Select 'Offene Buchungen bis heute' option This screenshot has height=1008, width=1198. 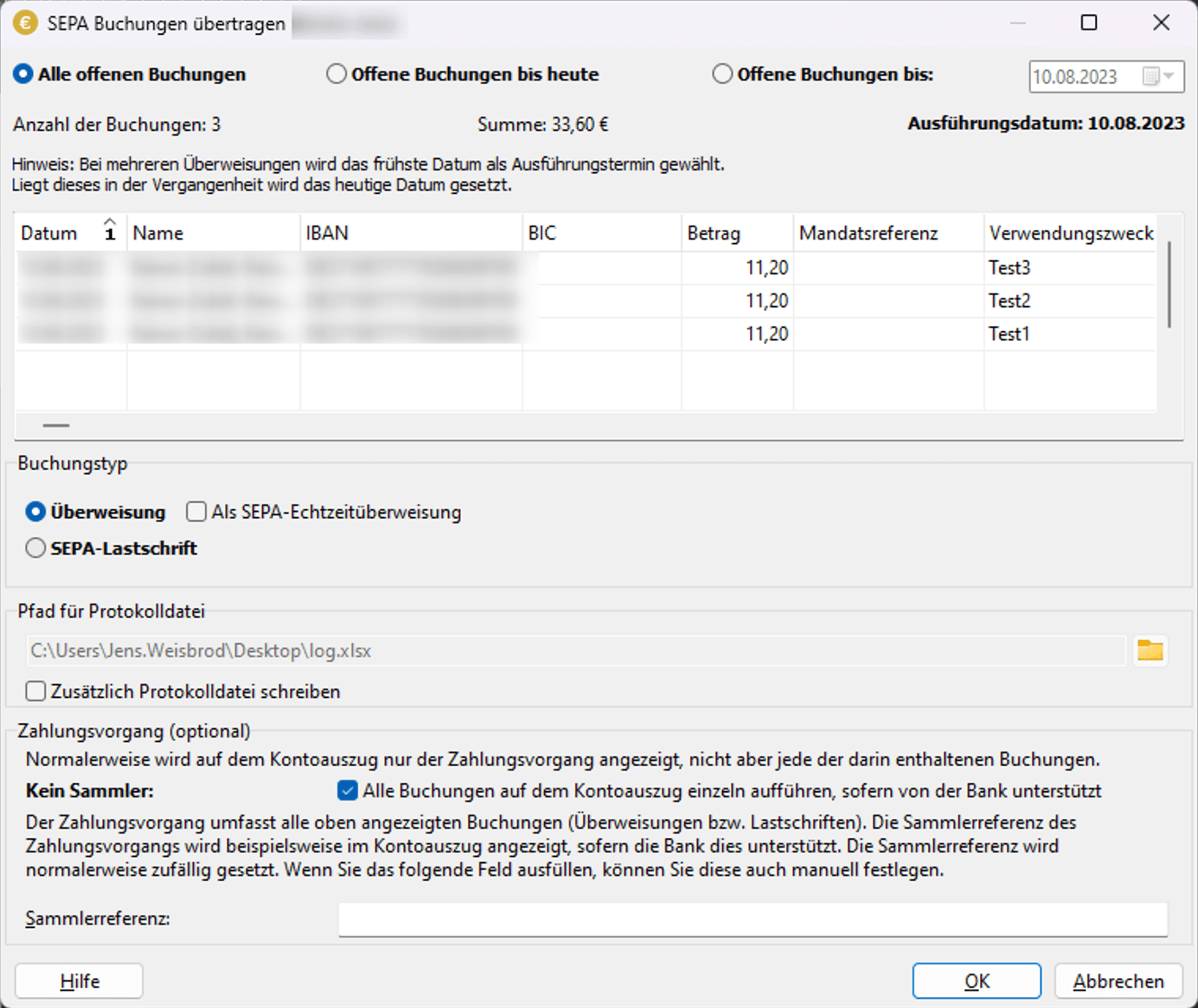click(336, 74)
